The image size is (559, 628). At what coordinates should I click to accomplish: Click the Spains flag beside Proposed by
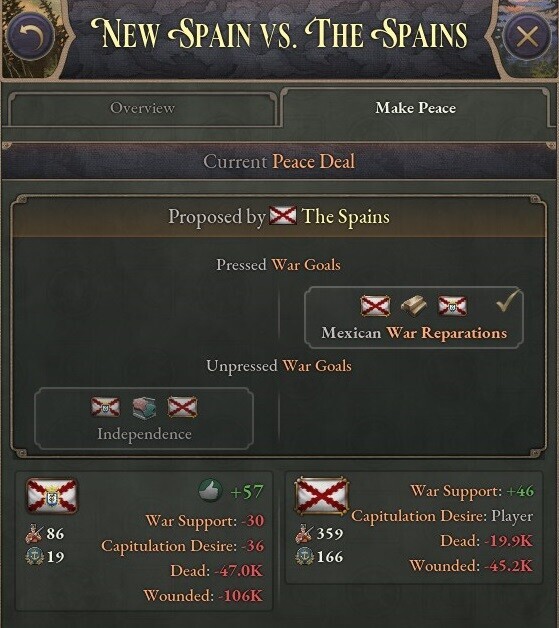click(283, 216)
